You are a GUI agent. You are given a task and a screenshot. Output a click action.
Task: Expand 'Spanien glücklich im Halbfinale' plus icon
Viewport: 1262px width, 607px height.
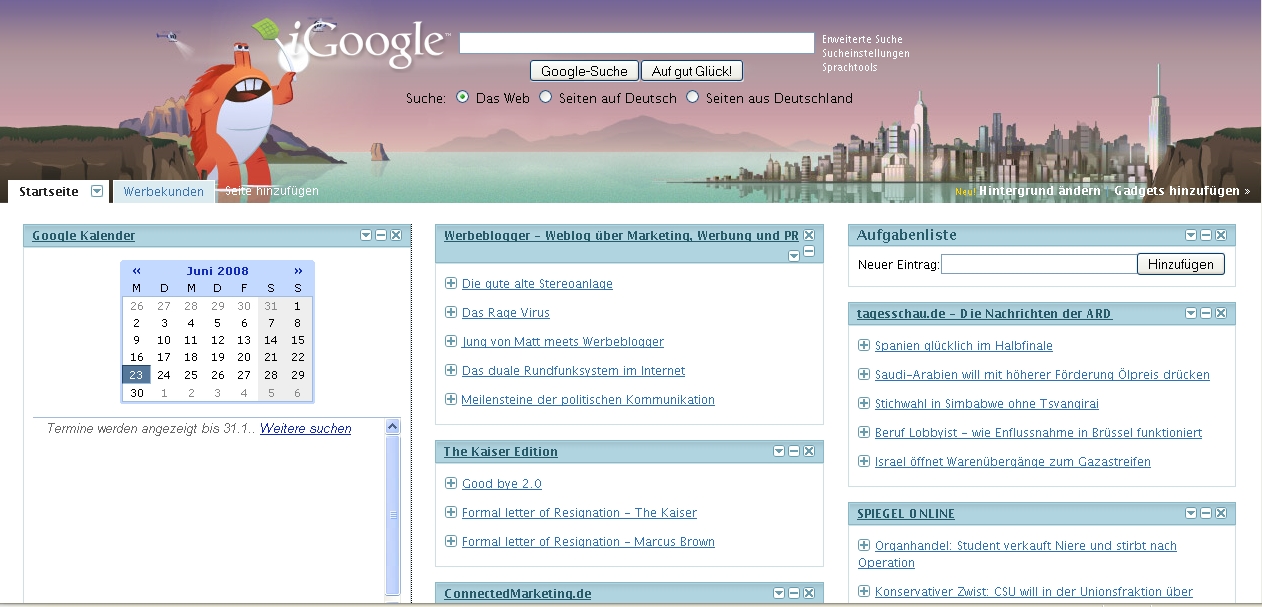pyautogui.click(x=864, y=345)
